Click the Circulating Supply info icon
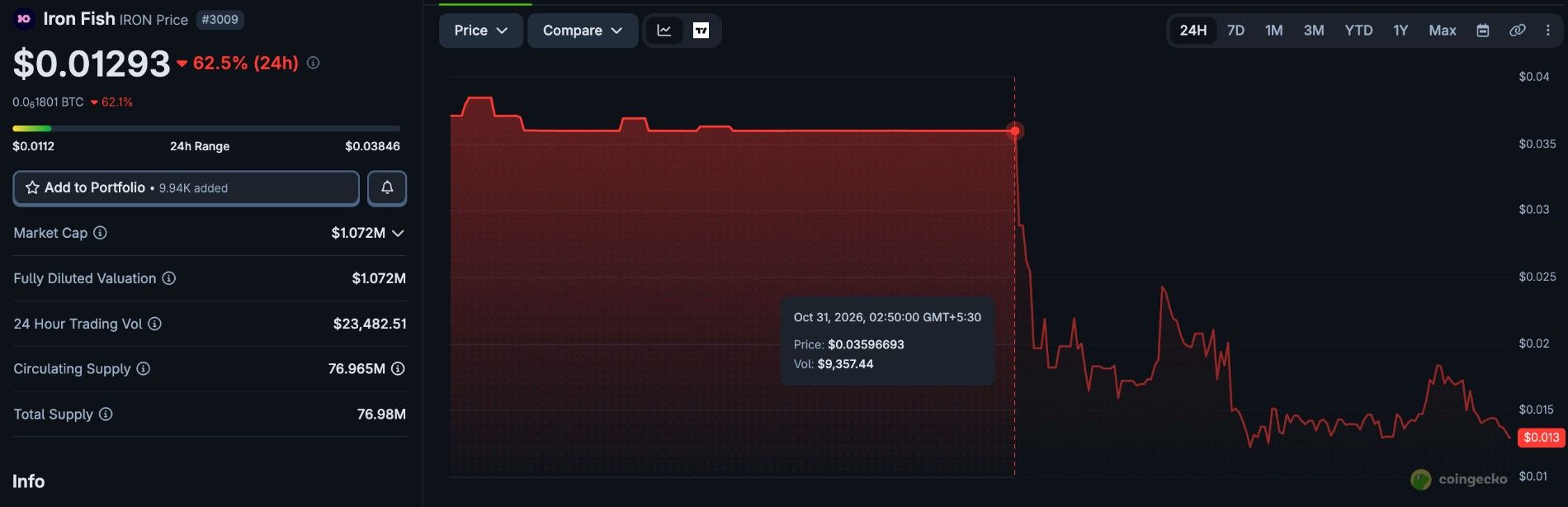The image size is (1568, 507). [x=143, y=368]
